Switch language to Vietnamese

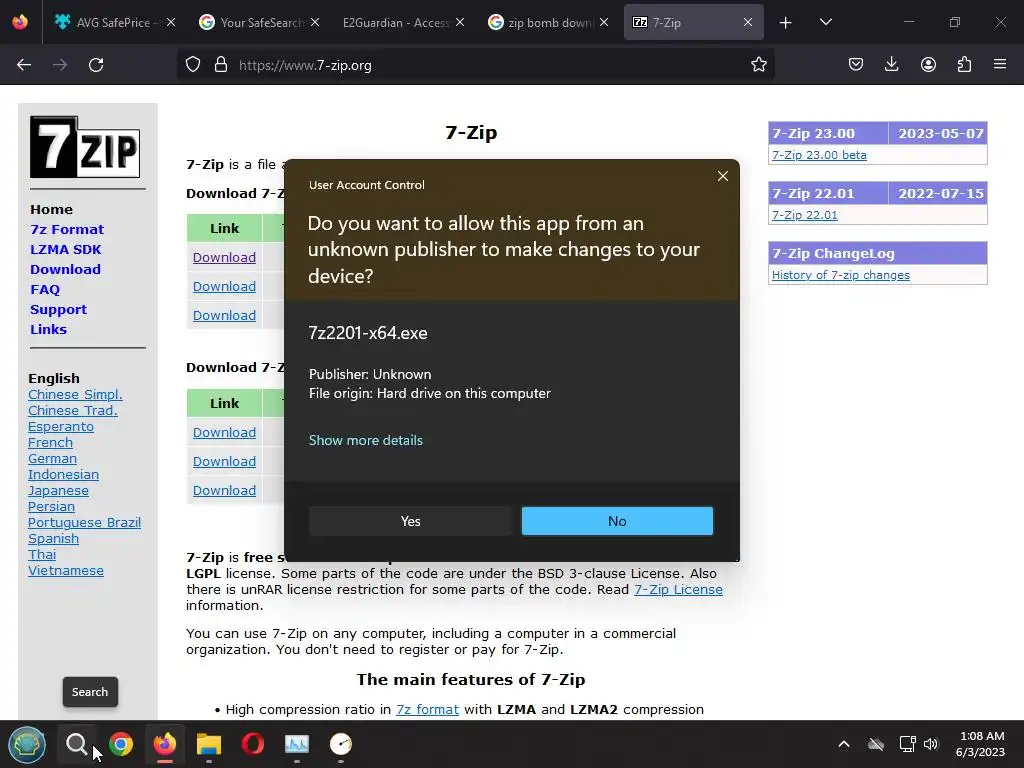point(66,571)
